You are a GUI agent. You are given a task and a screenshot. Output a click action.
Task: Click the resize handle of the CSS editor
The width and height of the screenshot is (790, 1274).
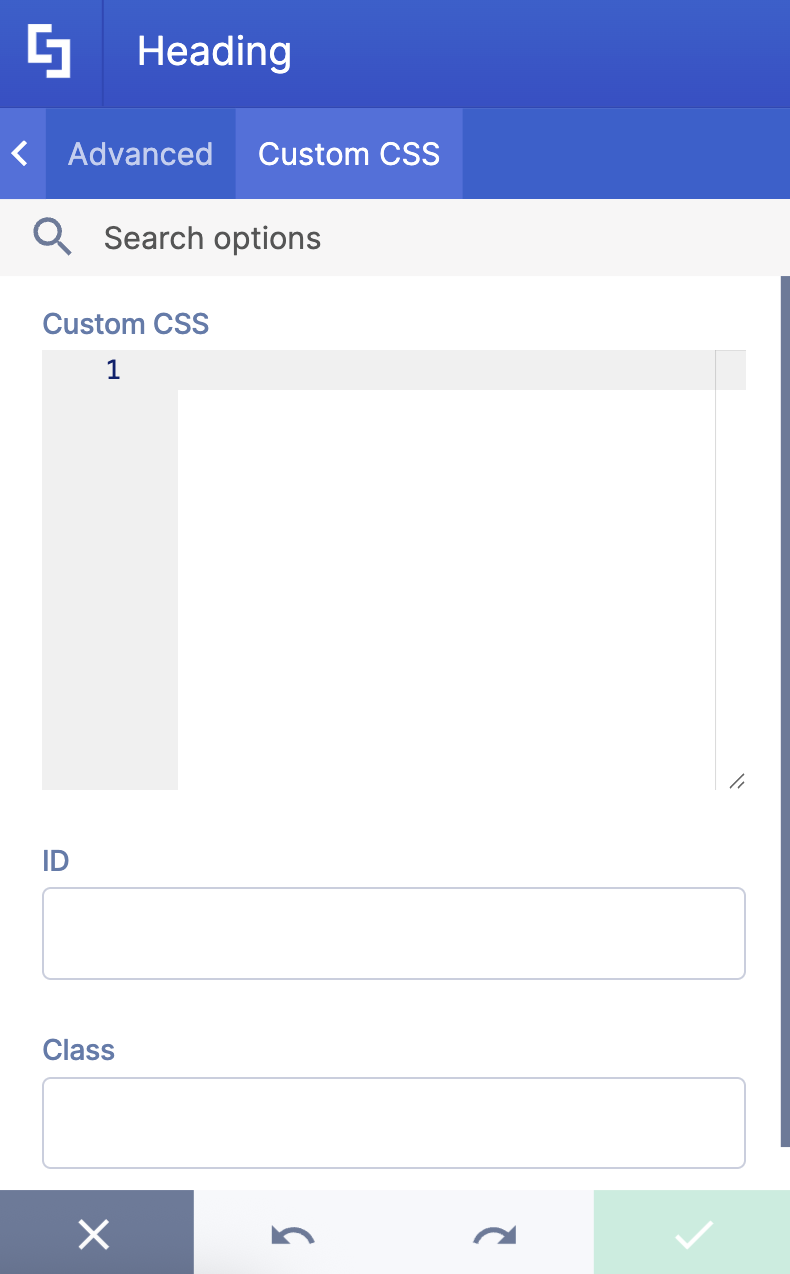737,780
